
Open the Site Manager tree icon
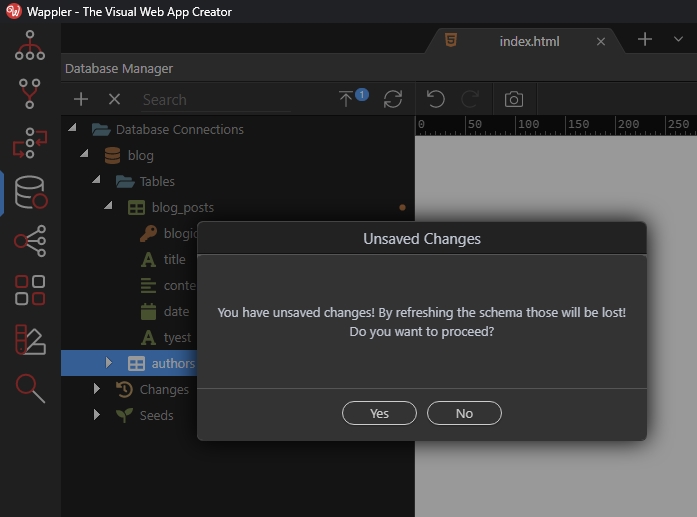click(x=30, y=45)
